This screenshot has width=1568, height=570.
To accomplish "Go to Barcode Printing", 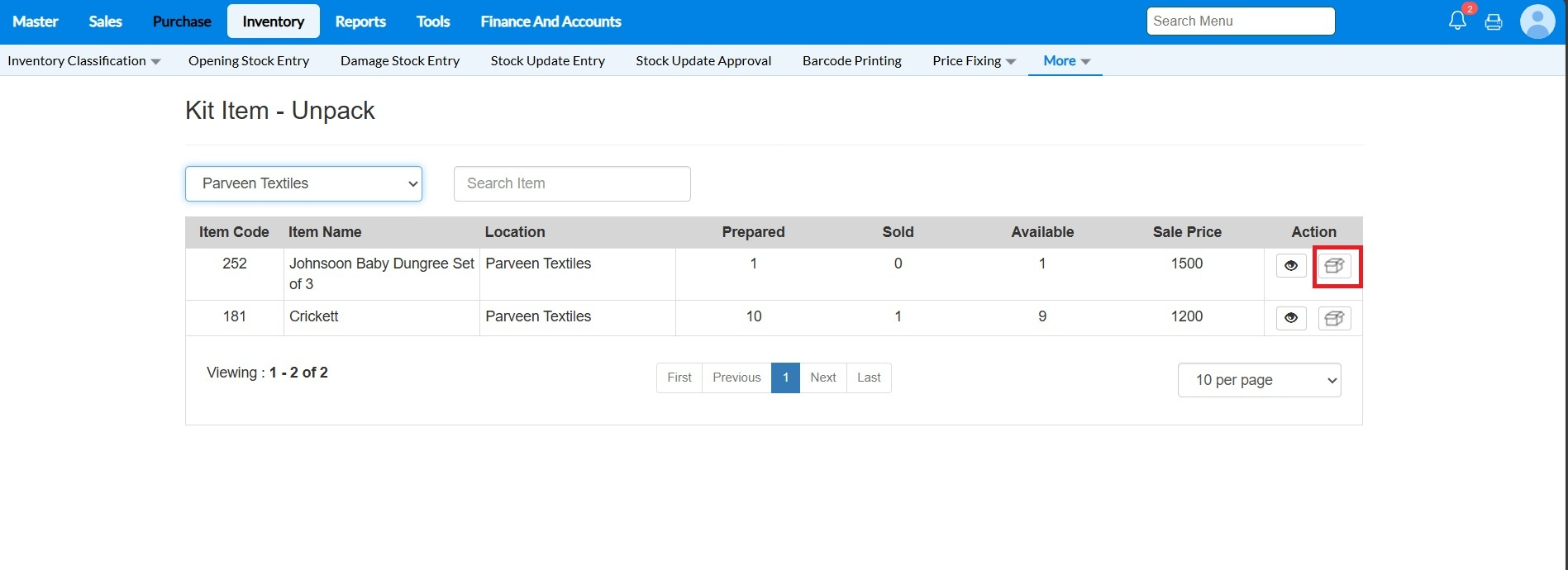I will [851, 61].
